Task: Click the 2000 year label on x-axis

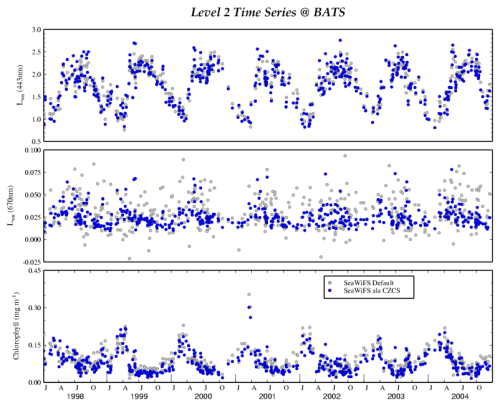Action: tap(203, 396)
